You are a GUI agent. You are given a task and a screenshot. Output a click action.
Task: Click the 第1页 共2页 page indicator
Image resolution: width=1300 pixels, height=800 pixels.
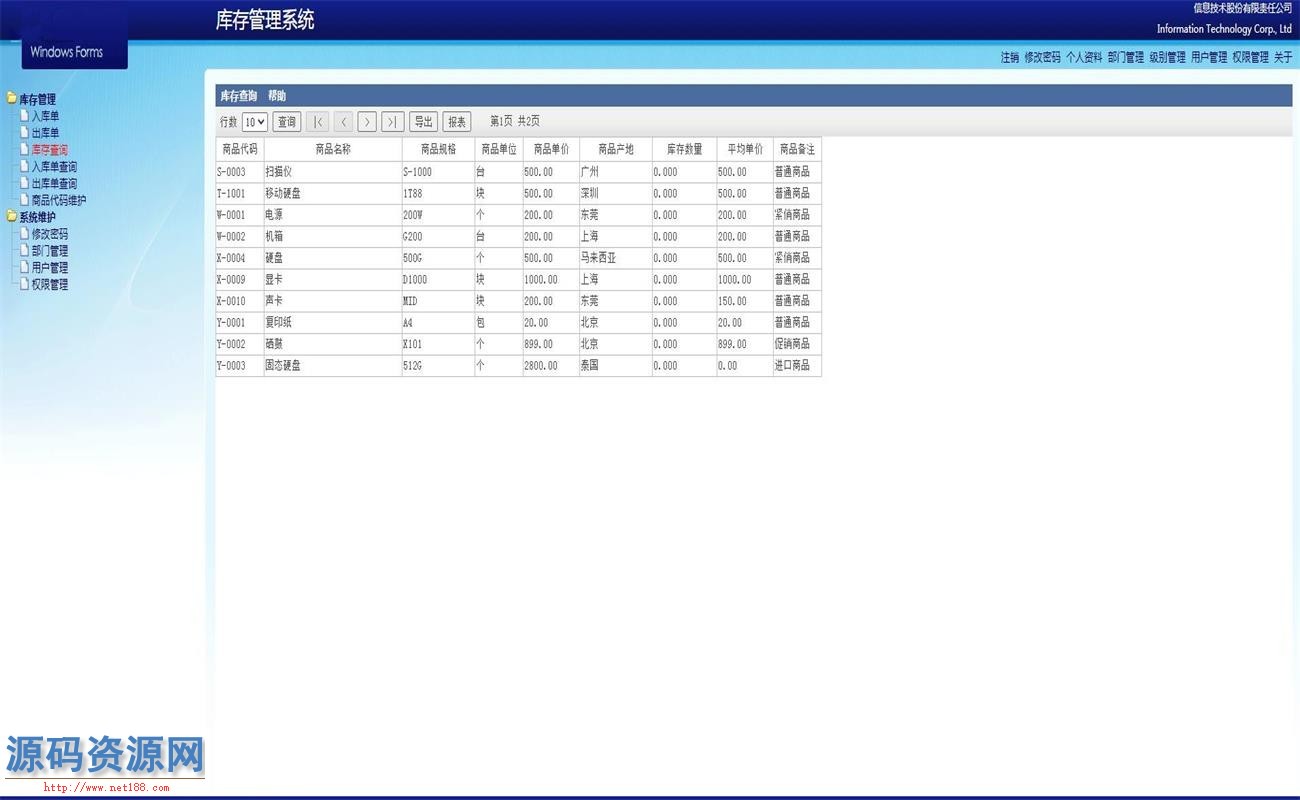point(515,122)
